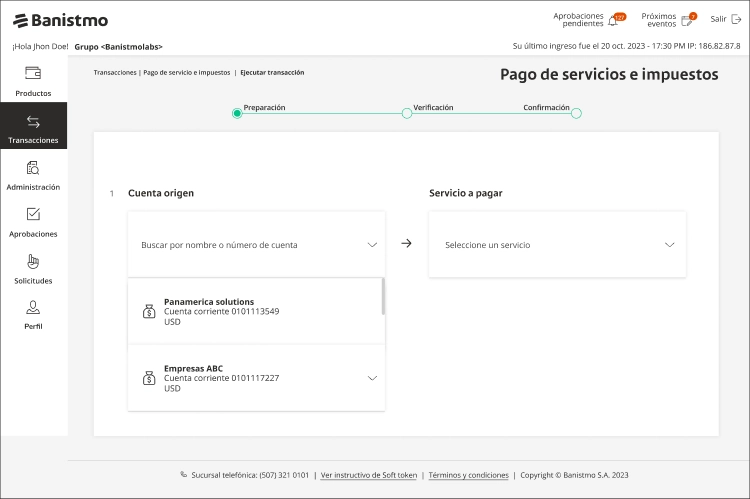Click the Solicitudes menu label
Viewport: 750px width, 499px height.
(x=33, y=281)
